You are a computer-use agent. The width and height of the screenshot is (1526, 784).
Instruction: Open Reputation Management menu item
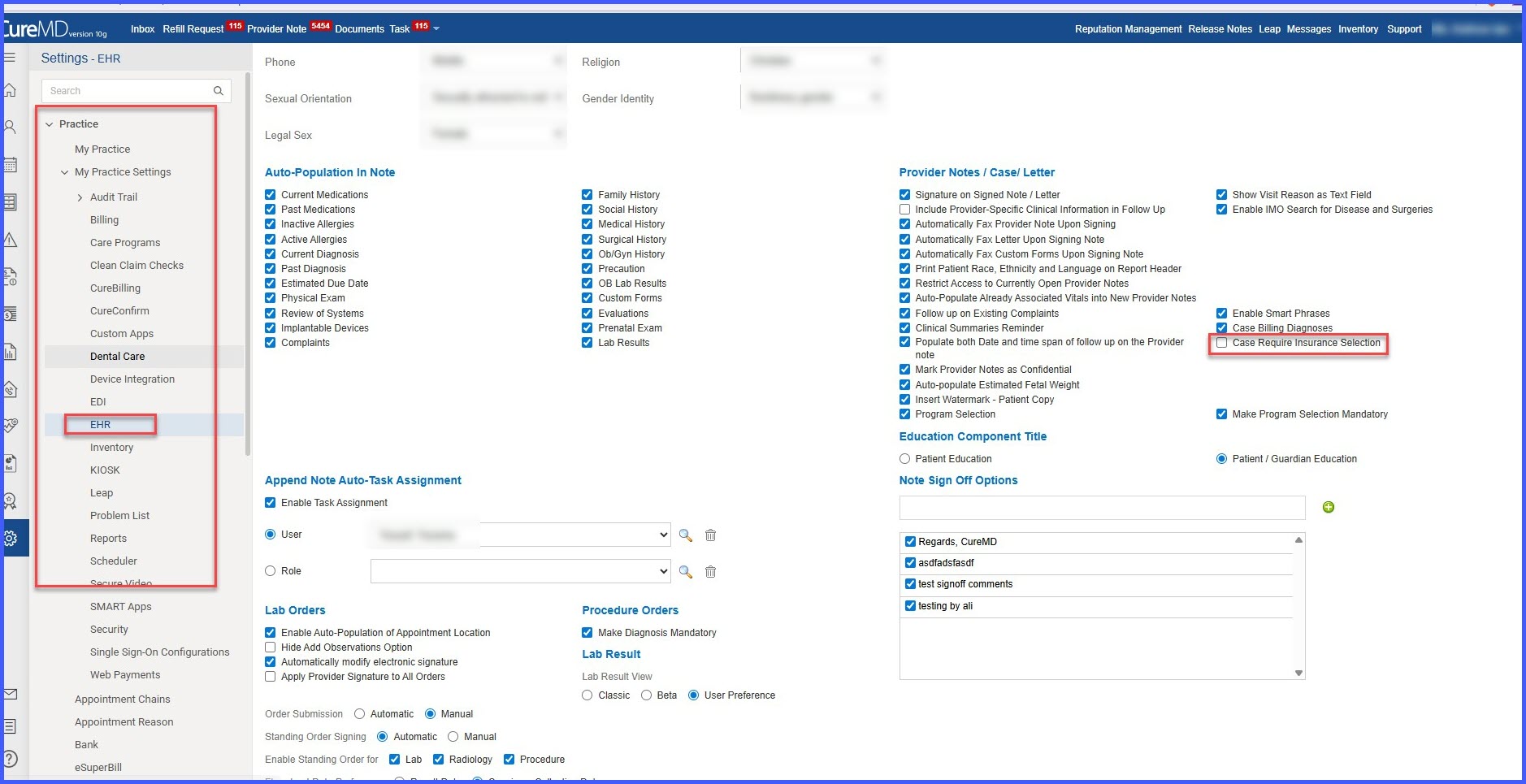(x=1128, y=29)
